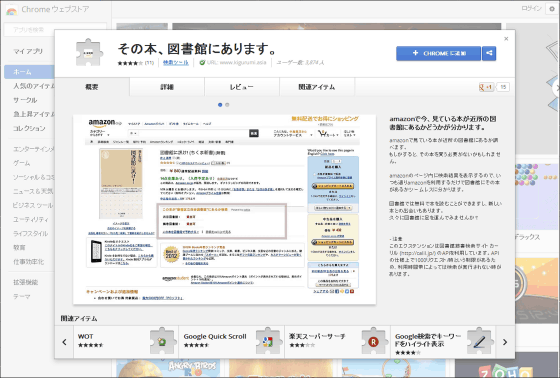Select ゲーム category in sidebar
Viewport: 560px width, 378px height.
(x=22, y=163)
